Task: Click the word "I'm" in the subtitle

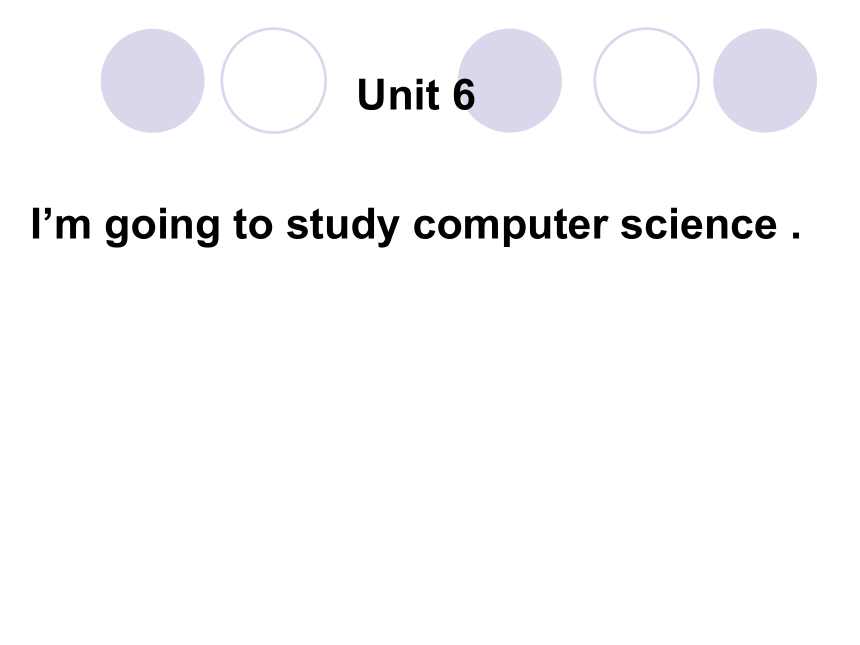Action: tap(61, 224)
